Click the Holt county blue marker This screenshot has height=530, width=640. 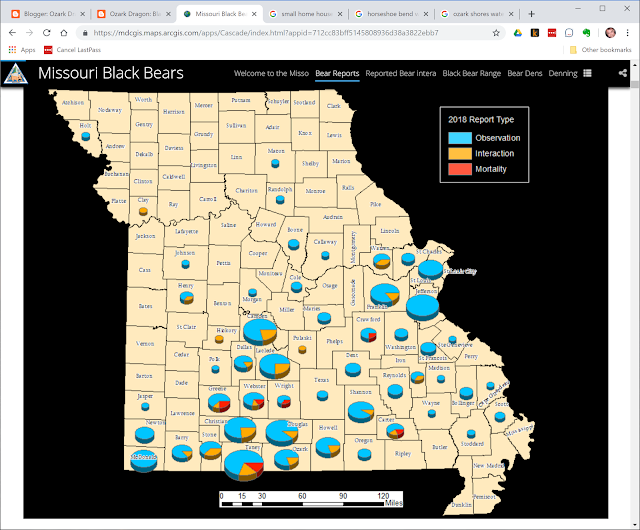coord(86,136)
